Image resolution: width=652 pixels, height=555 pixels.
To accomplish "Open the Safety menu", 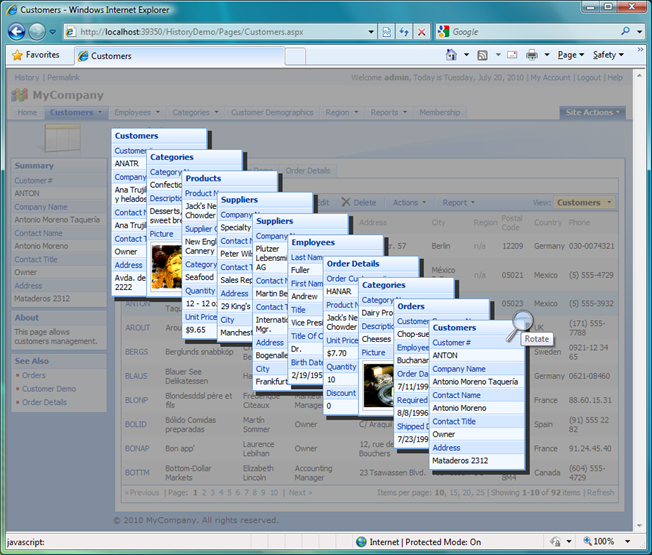I will [x=608, y=55].
